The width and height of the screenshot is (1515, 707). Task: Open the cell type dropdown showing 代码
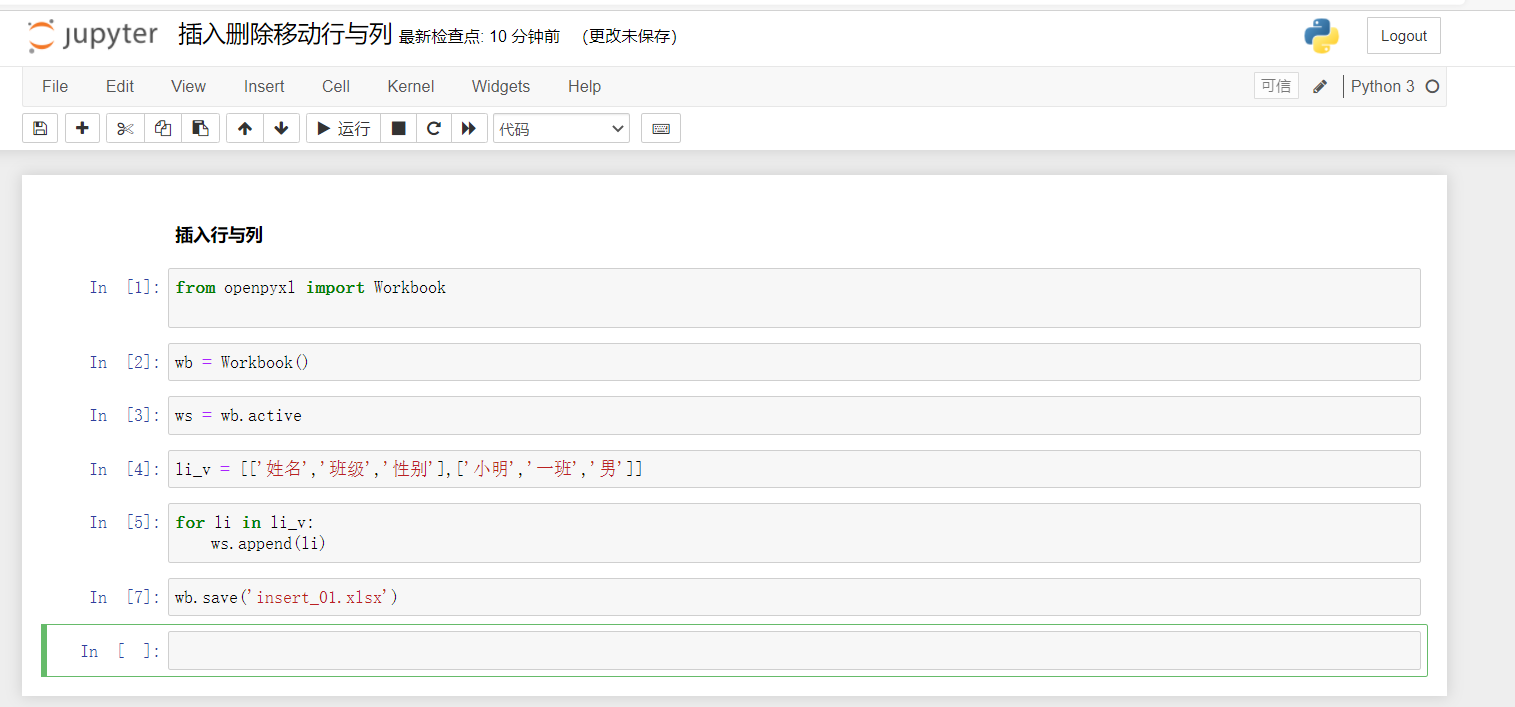click(x=560, y=128)
